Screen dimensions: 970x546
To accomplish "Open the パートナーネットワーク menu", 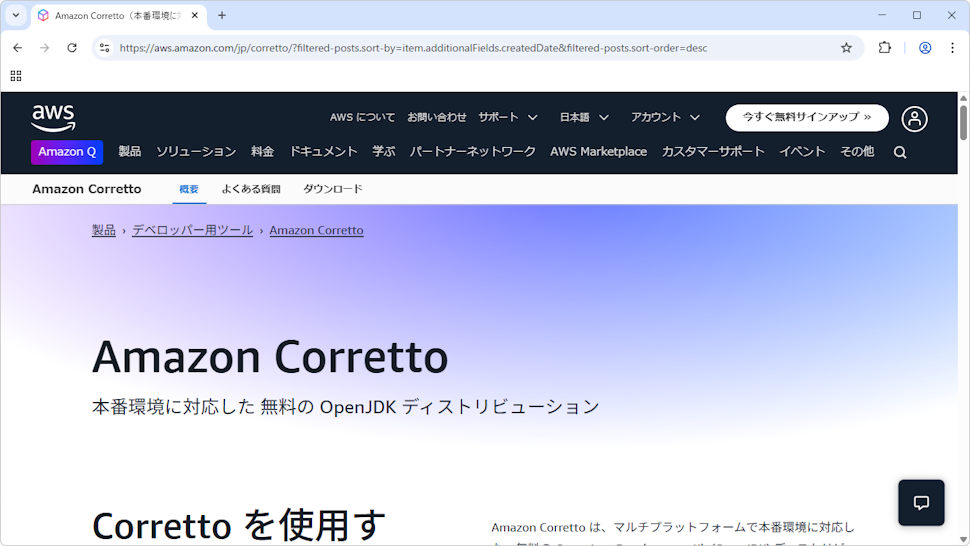I will click(473, 151).
